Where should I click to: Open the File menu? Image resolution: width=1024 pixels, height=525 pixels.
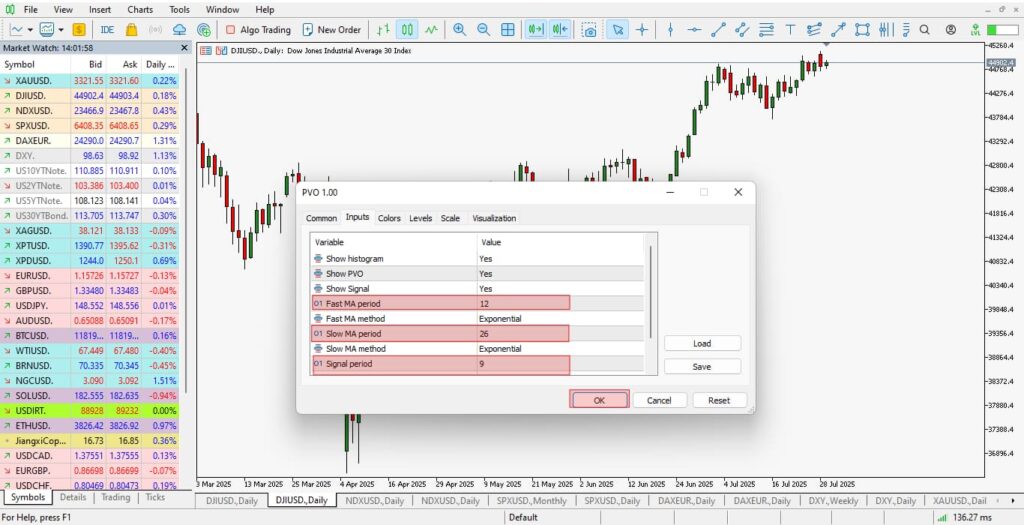[x=30, y=10]
